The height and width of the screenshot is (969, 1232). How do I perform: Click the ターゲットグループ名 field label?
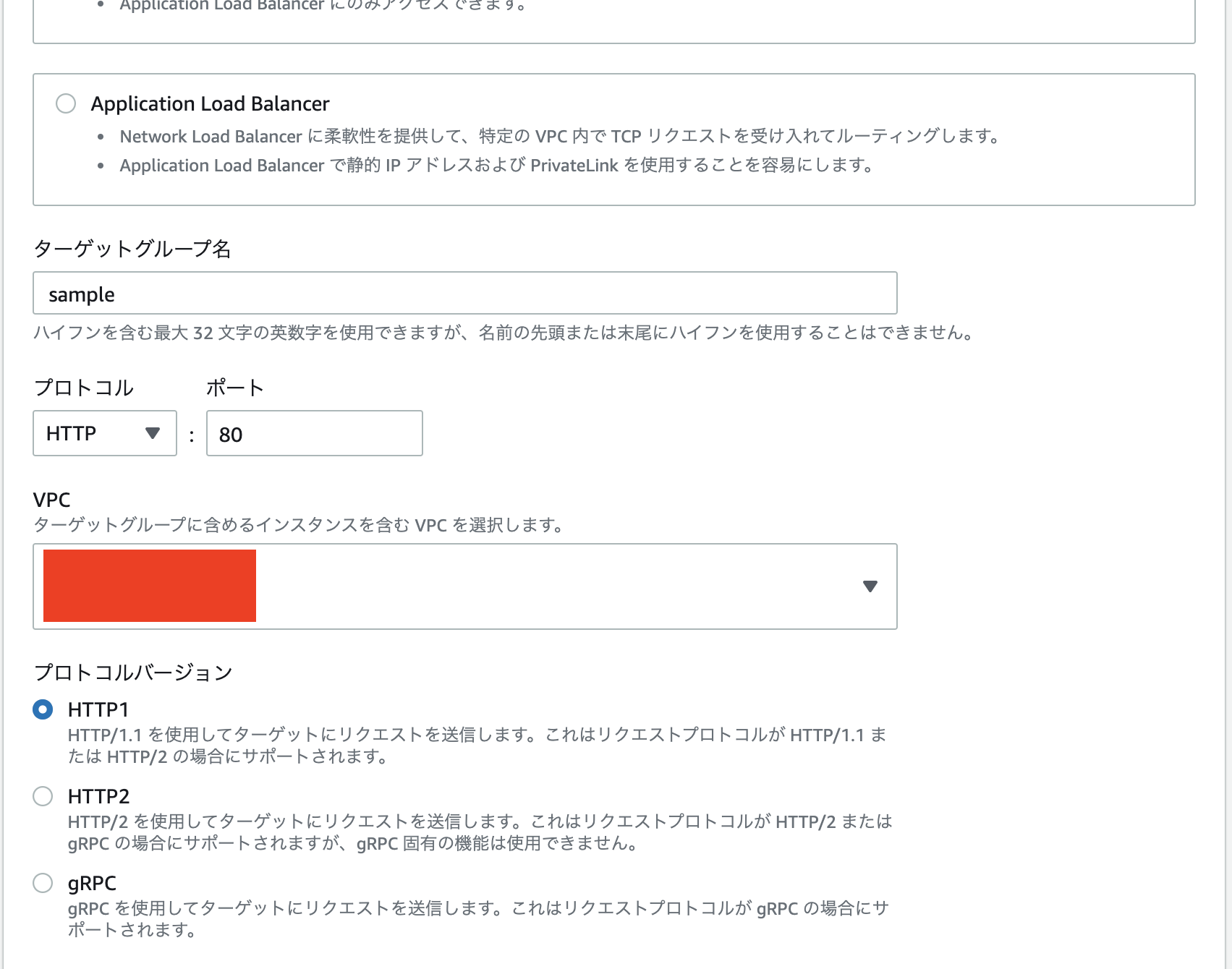132,249
